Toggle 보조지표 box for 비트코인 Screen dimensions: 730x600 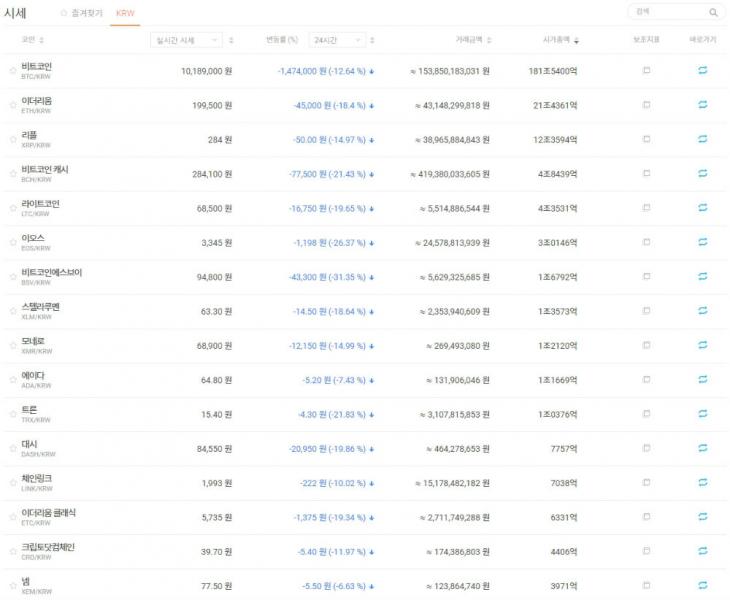[x=646, y=70]
